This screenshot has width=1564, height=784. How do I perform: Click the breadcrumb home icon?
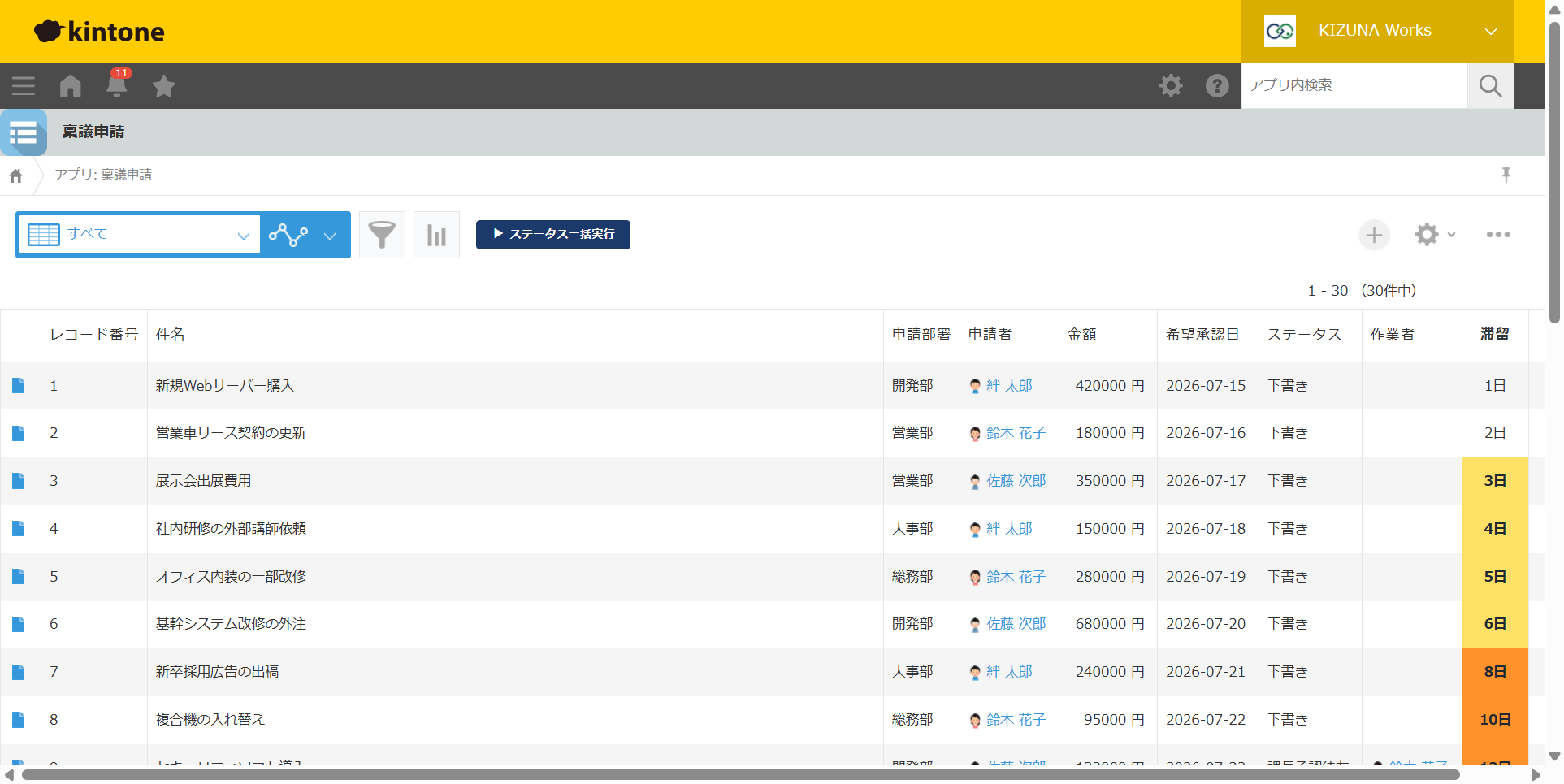click(x=15, y=175)
